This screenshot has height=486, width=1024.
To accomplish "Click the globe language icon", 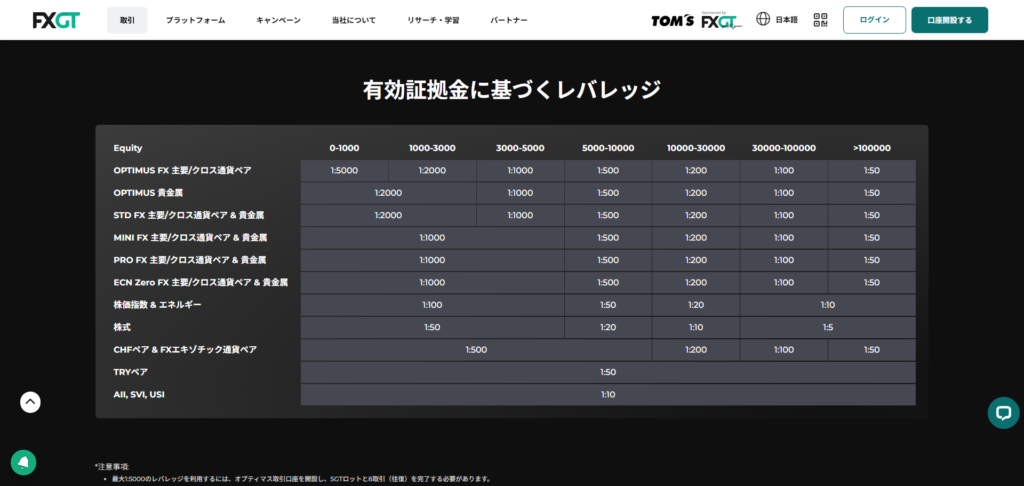I will pos(763,20).
